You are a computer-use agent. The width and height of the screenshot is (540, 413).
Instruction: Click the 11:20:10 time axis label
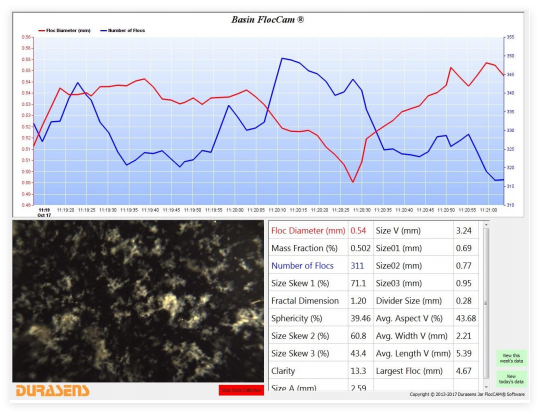point(277,210)
